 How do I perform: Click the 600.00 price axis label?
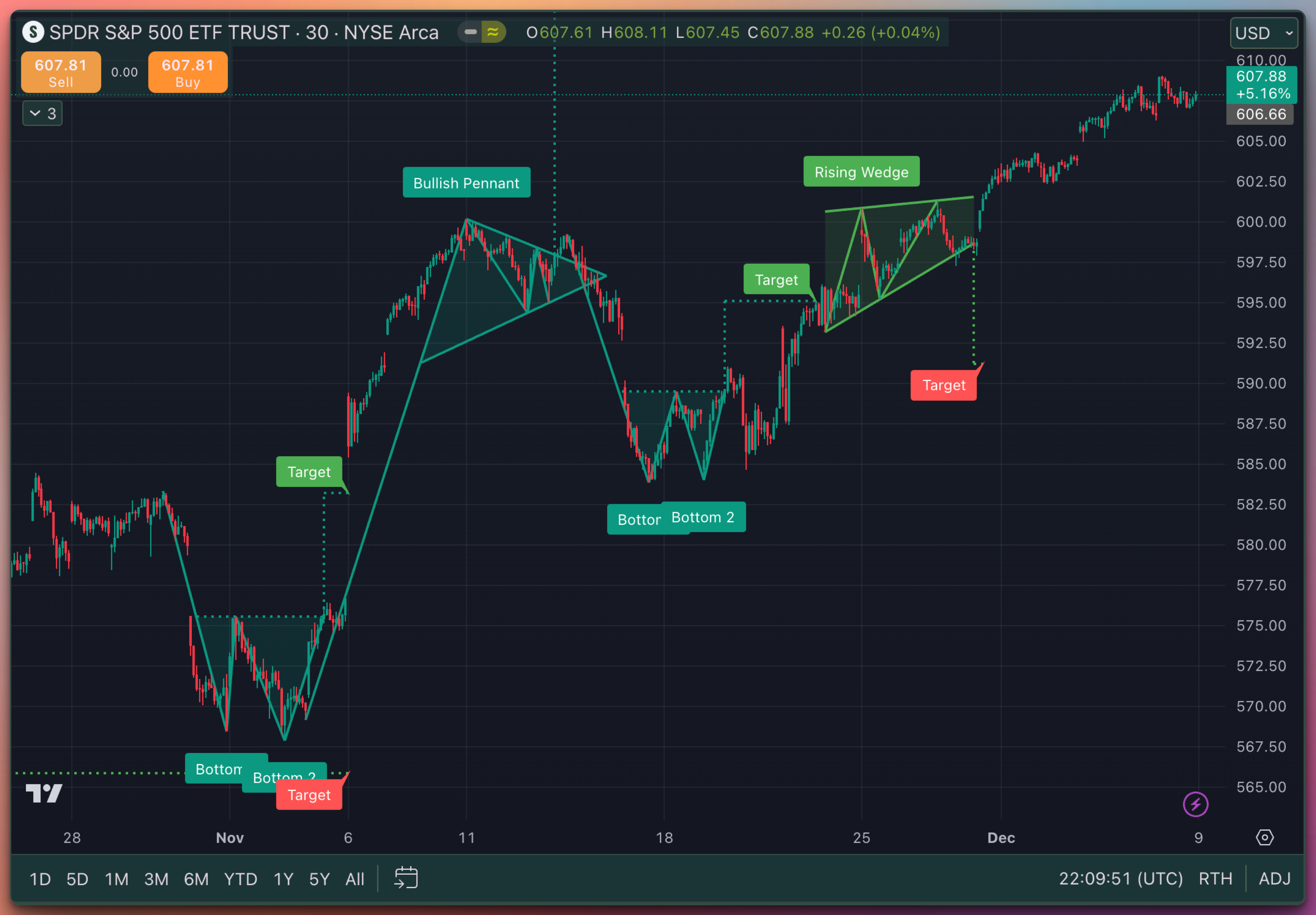tap(1260, 222)
